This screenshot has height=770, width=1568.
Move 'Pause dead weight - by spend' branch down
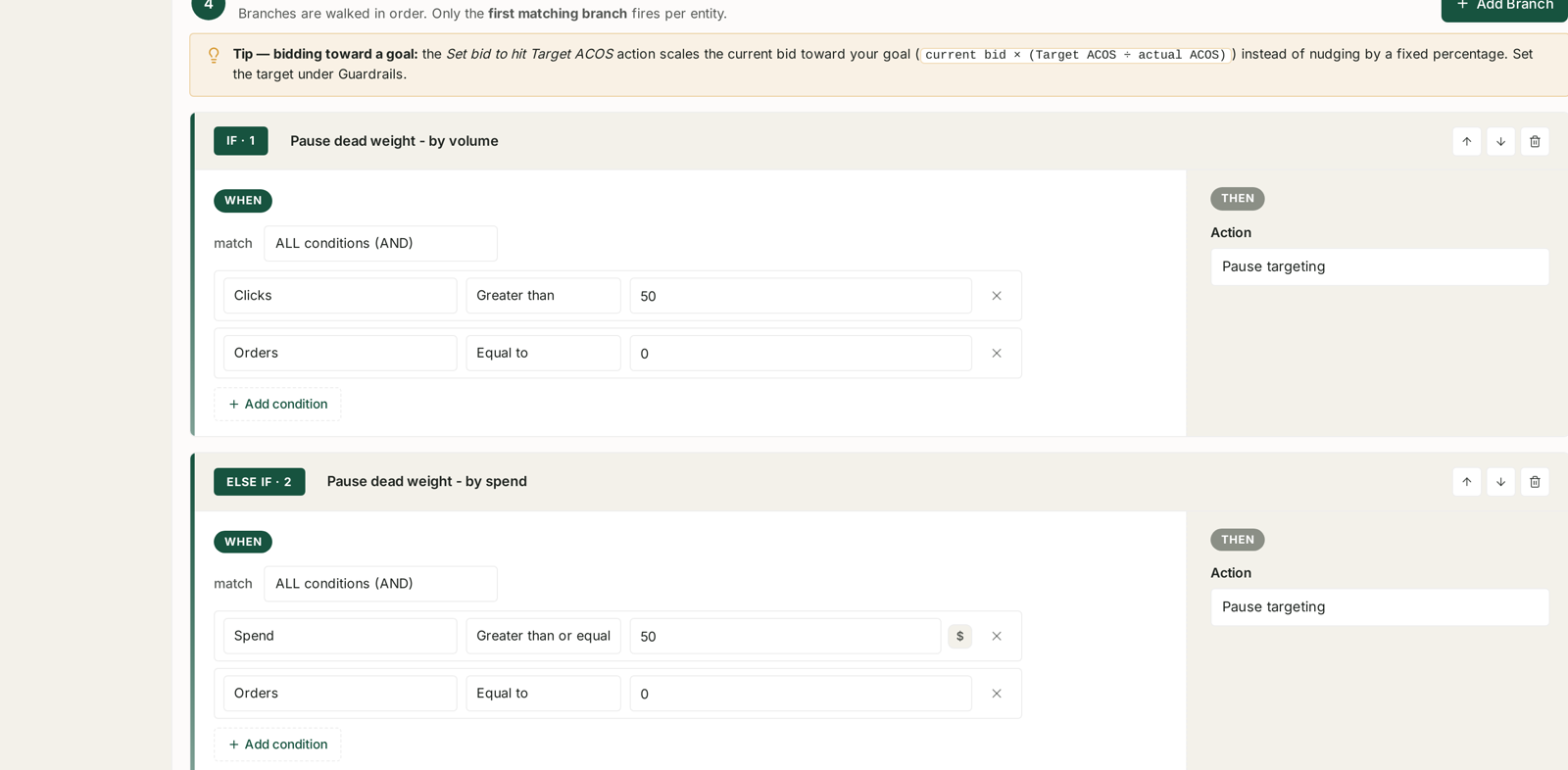[1500, 482]
